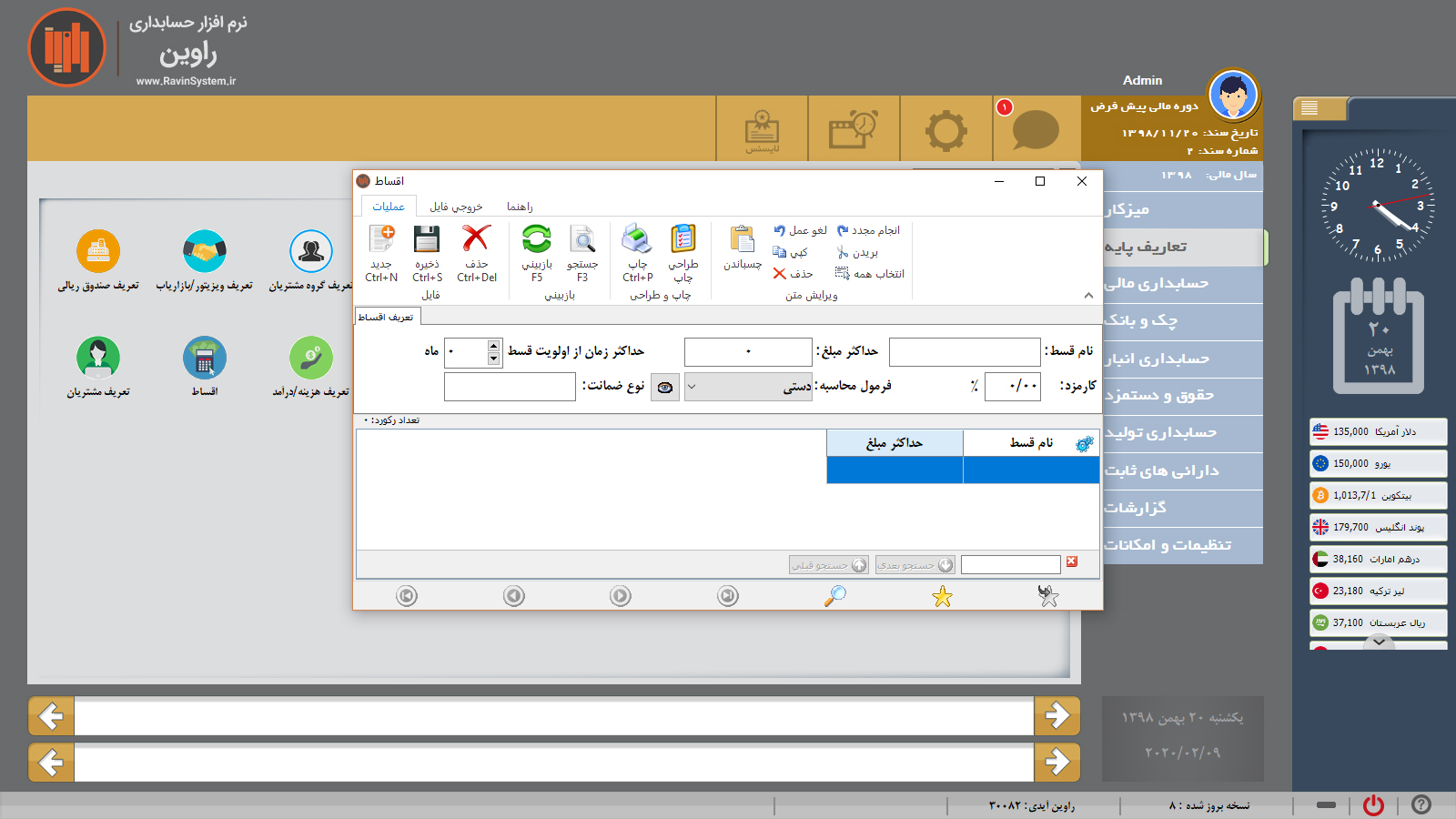Save using the floppy disk ذخیره icon
Screen dimensions: 1456x819
[427, 240]
